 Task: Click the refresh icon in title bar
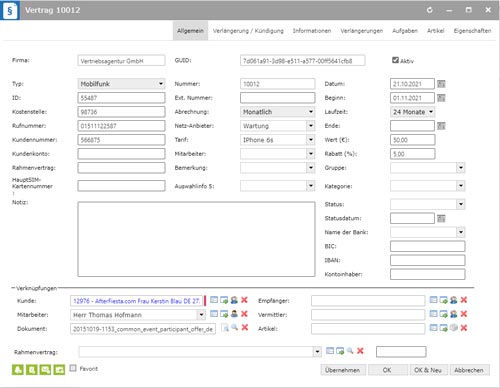tap(430, 10)
